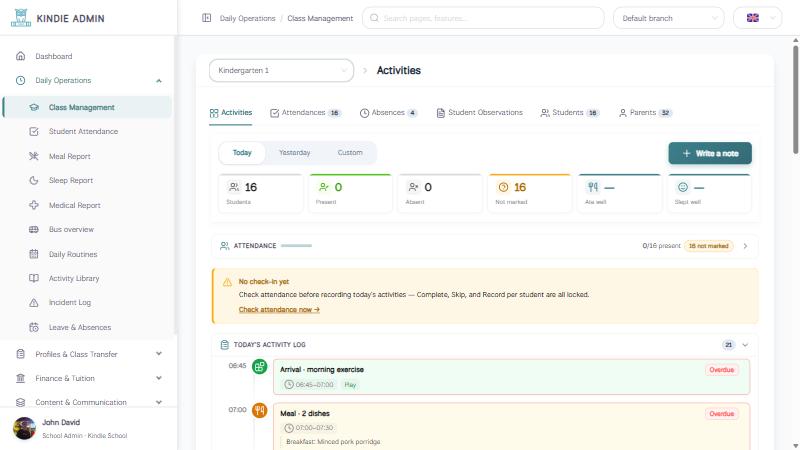This screenshot has width=800, height=450.
Task: Select the Yesterday date filter
Action: point(294,153)
